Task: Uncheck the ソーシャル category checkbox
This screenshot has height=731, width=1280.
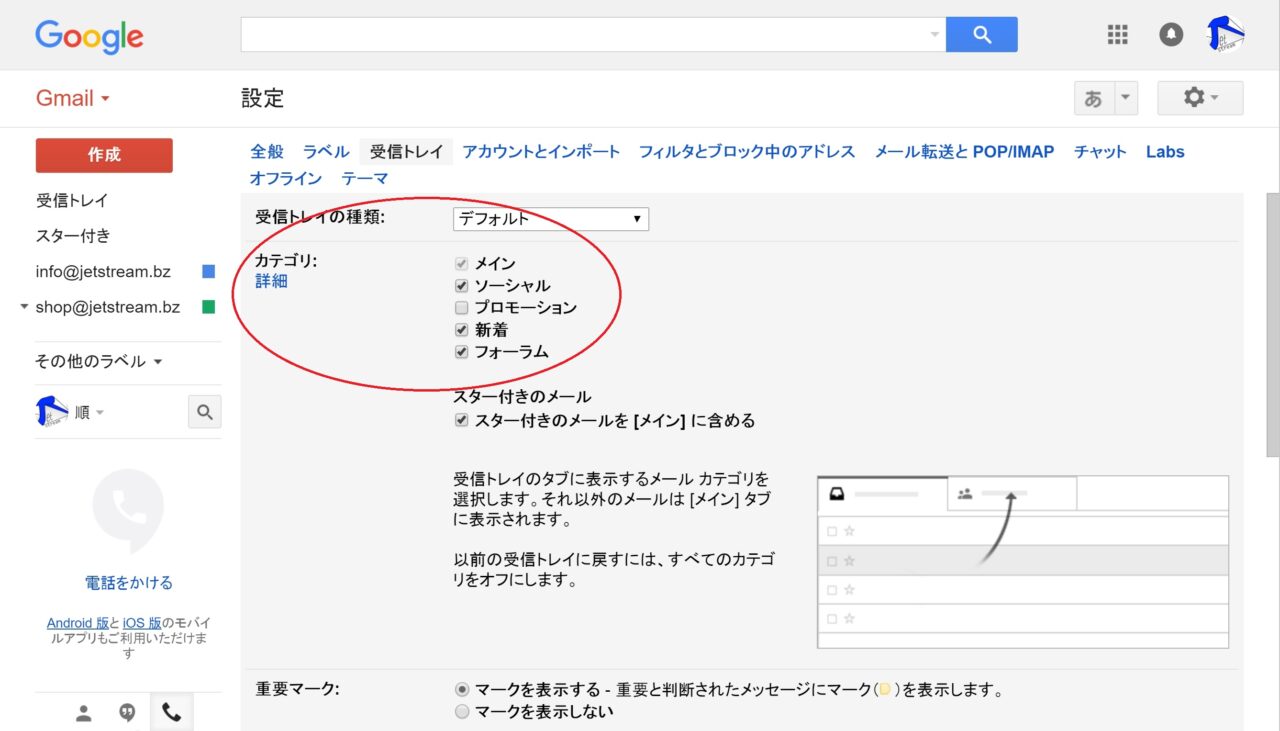Action: tap(461, 286)
